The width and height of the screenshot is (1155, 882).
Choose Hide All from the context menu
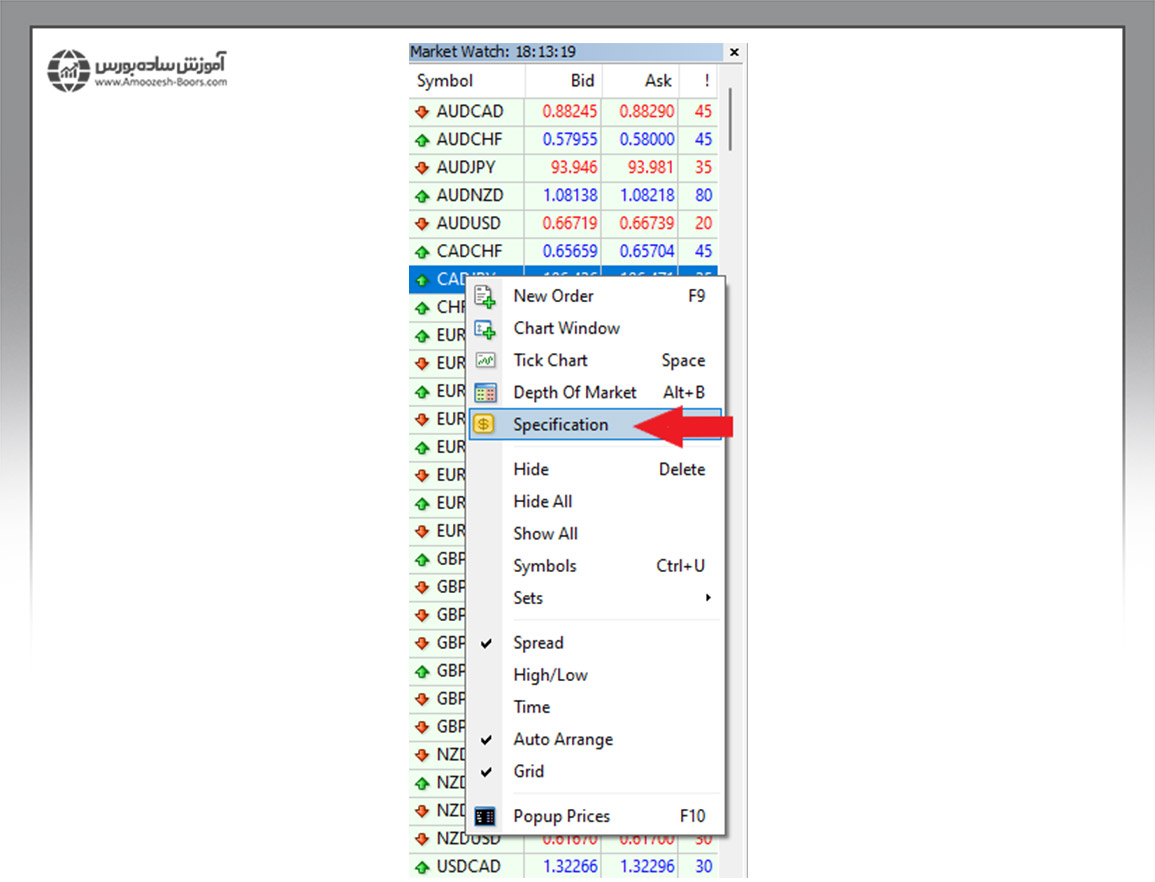(543, 502)
